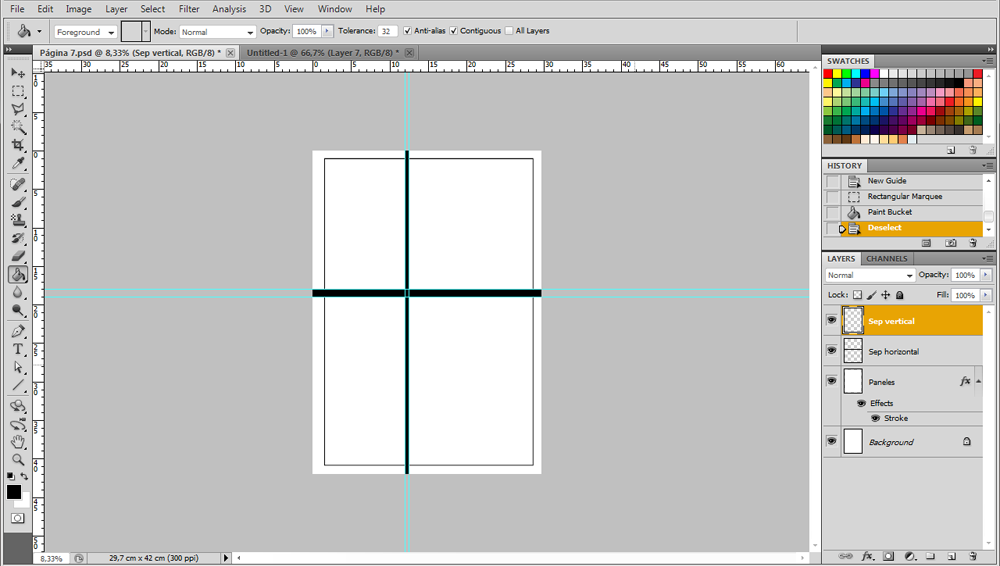Open the Mode dropdown in options bar
Image resolution: width=1000 pixels, height=566 pixels.
pos(217,32)
